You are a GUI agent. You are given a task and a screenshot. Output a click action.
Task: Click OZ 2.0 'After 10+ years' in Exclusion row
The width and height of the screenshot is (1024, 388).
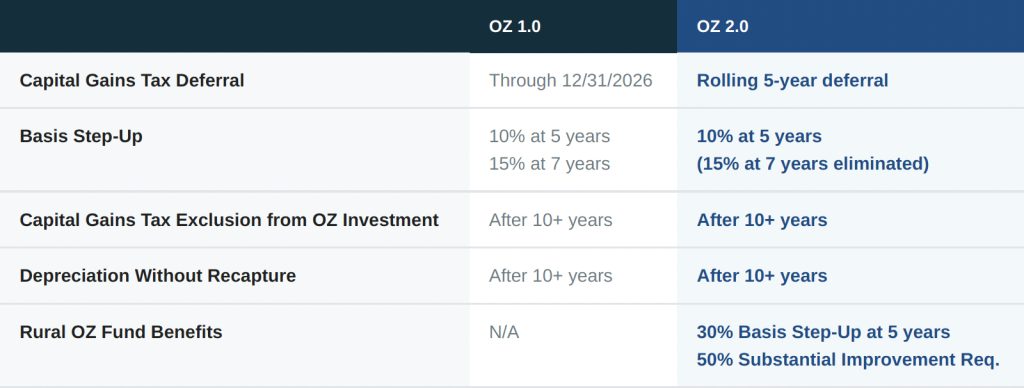[762, 220]
